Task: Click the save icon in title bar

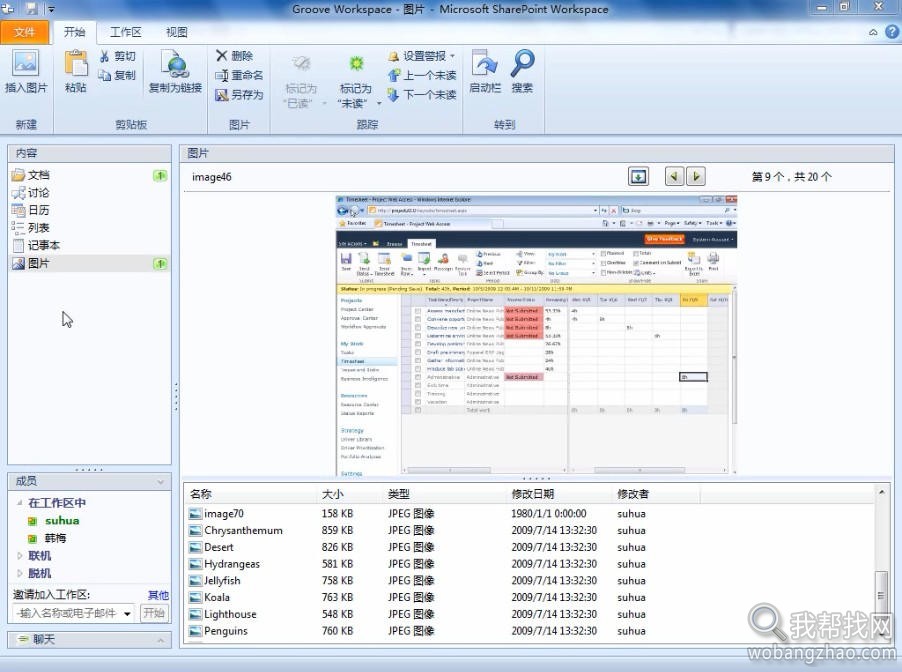Action: [32, 9]
